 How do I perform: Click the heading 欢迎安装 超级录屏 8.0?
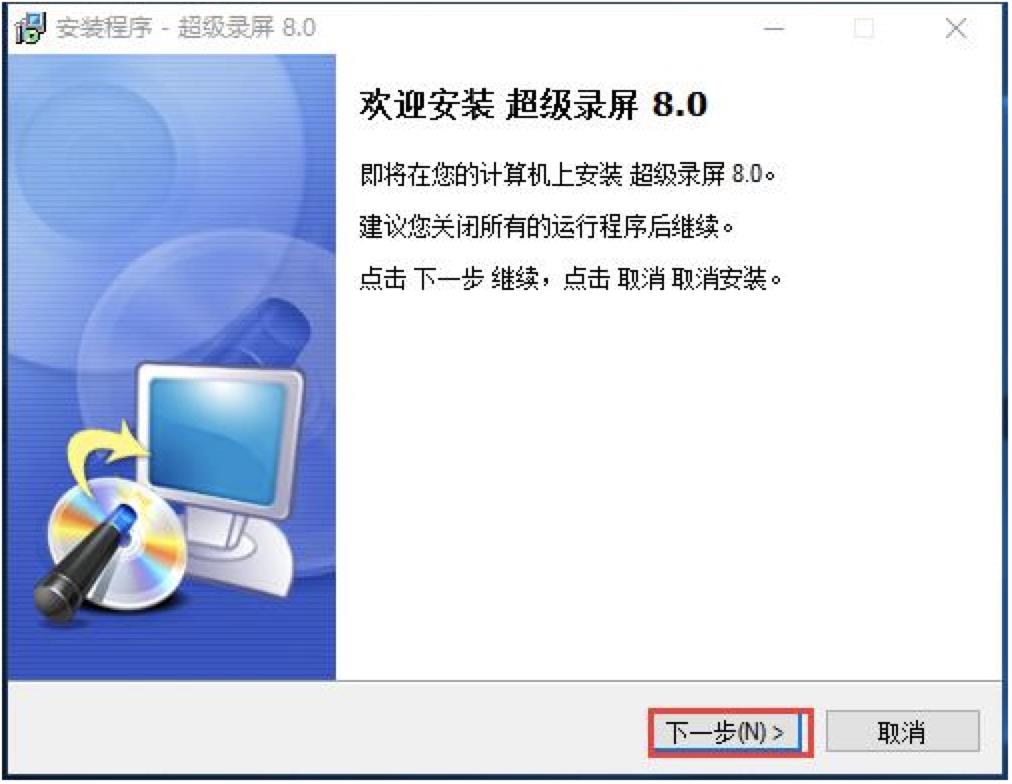click(x=533, y=105)
